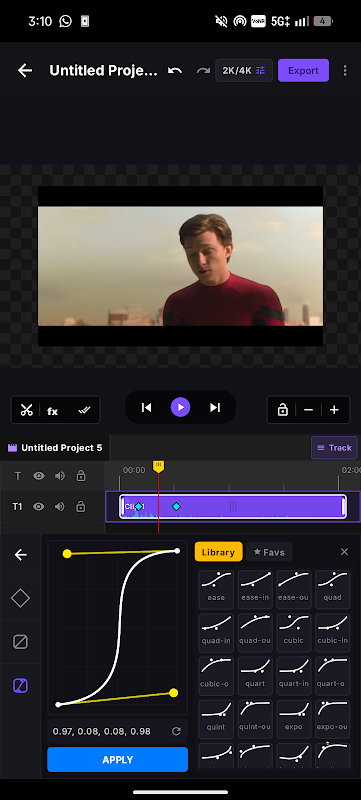Tap the Export button
The height and width of the screenshot is (800, 361).
pyautogui.click(x=303, y=70)
